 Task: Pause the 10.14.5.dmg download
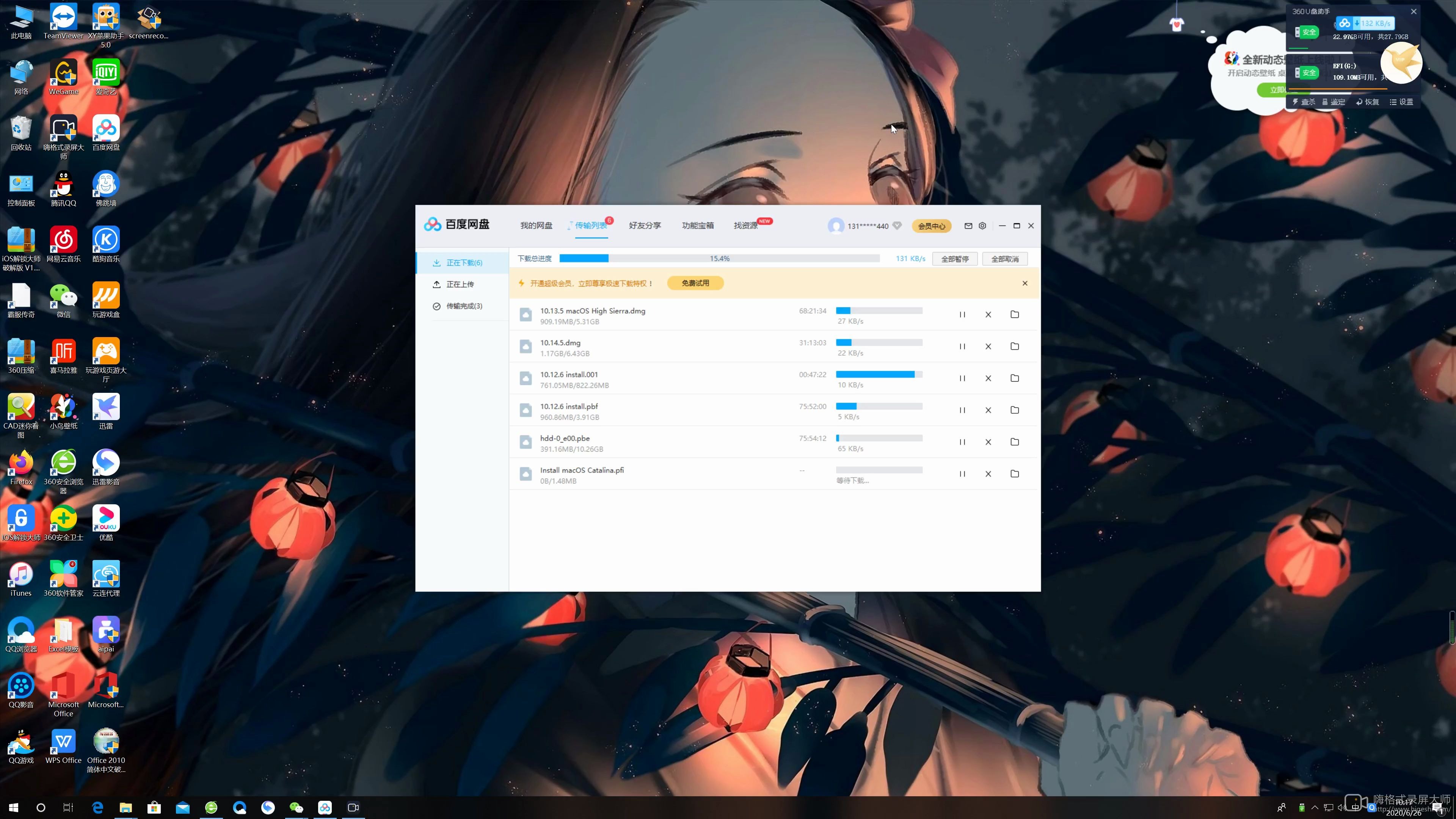pos(962,347)
